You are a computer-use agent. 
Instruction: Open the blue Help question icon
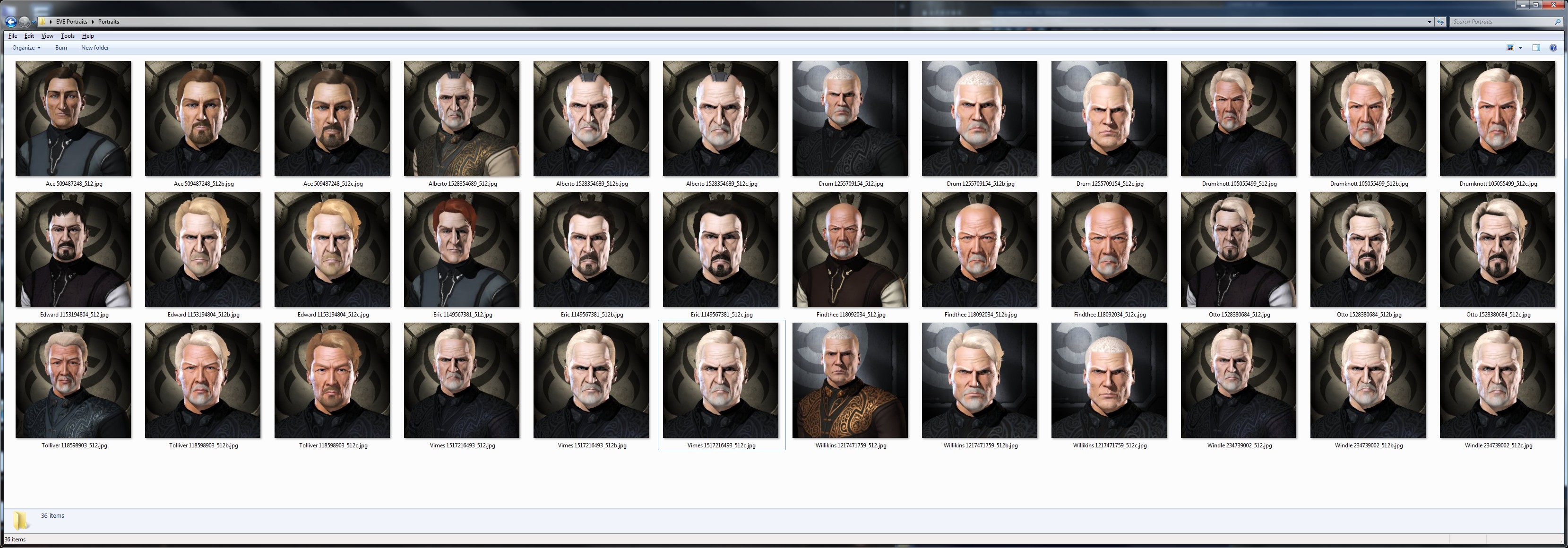click(x=1553, y=47)
